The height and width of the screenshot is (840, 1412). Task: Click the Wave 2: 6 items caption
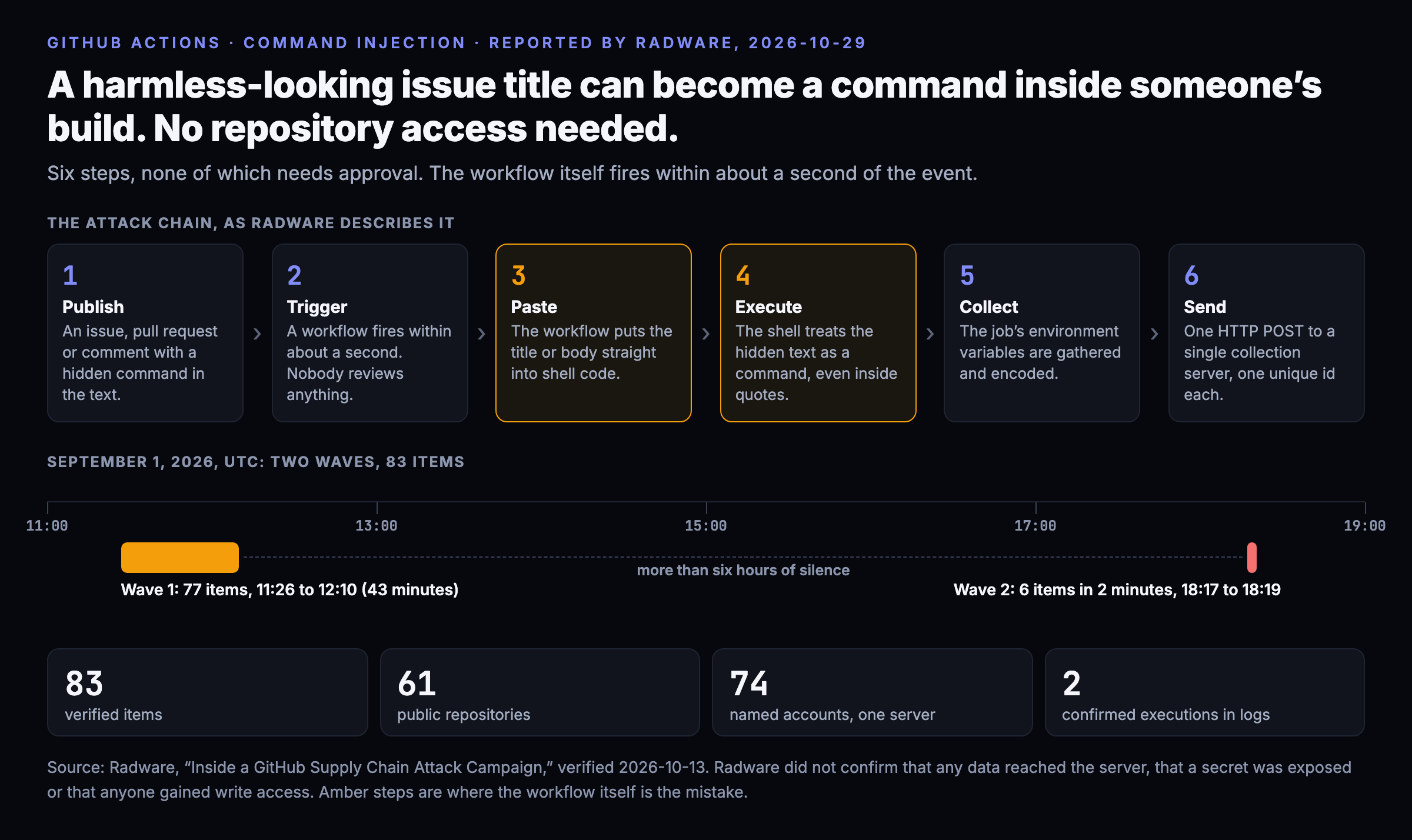coord(1117,590)
